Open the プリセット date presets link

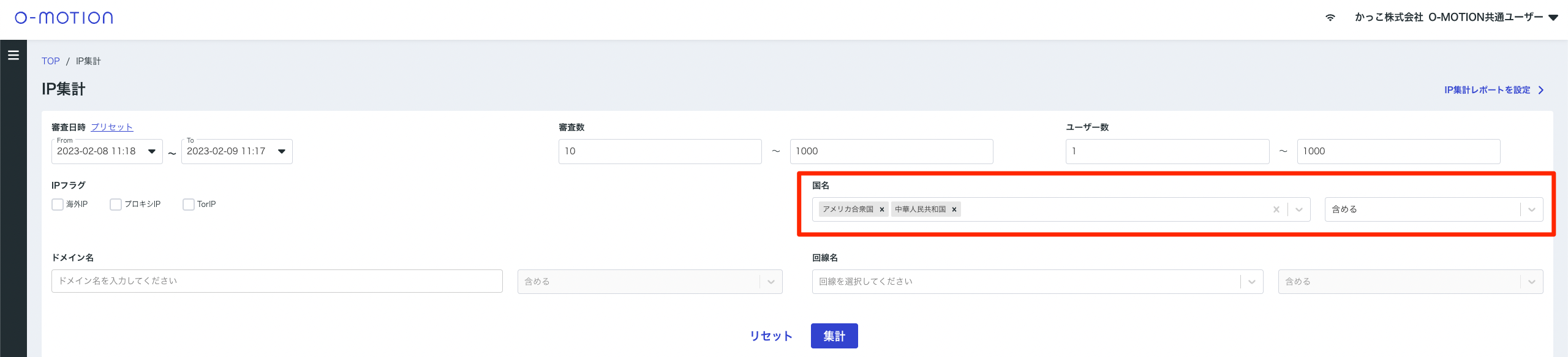click(111, 127)
